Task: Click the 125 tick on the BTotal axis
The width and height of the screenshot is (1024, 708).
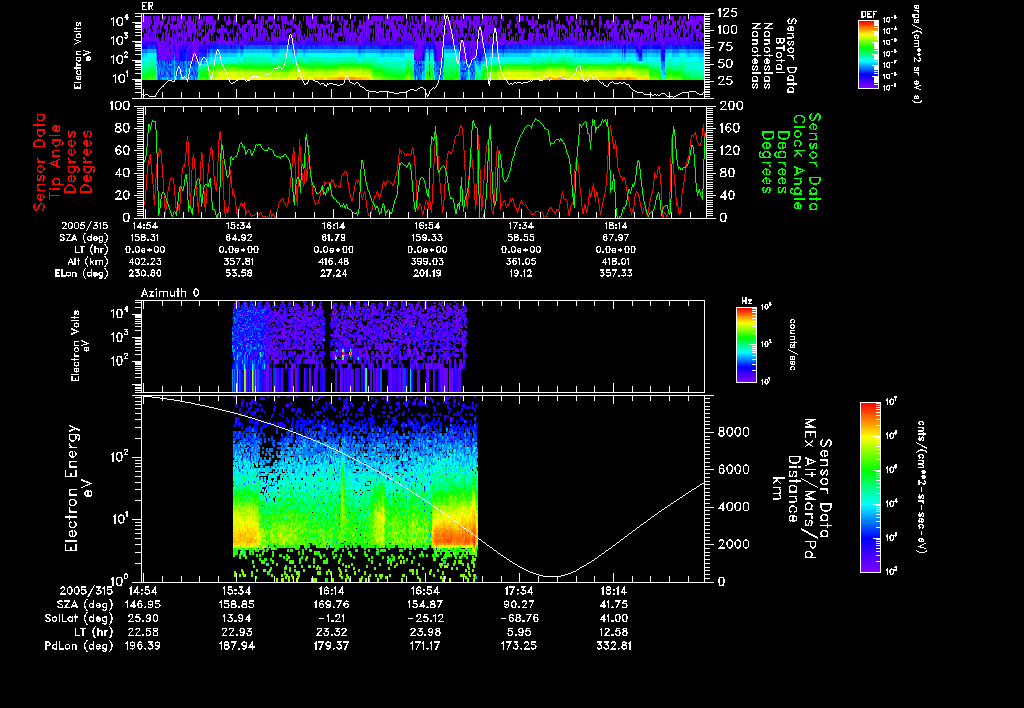Action: (728, 12)
